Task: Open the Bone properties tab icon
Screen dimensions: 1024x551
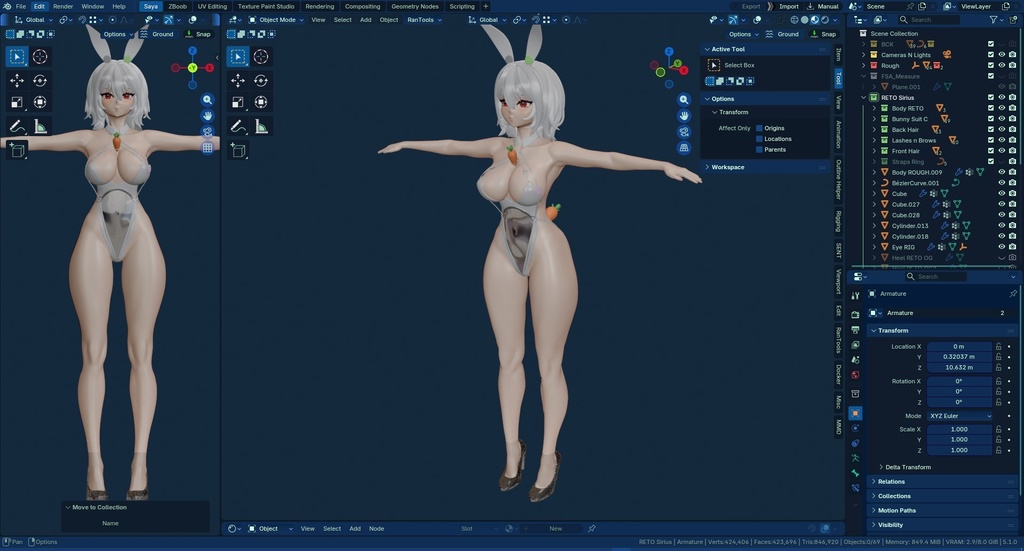Action: 855,473
